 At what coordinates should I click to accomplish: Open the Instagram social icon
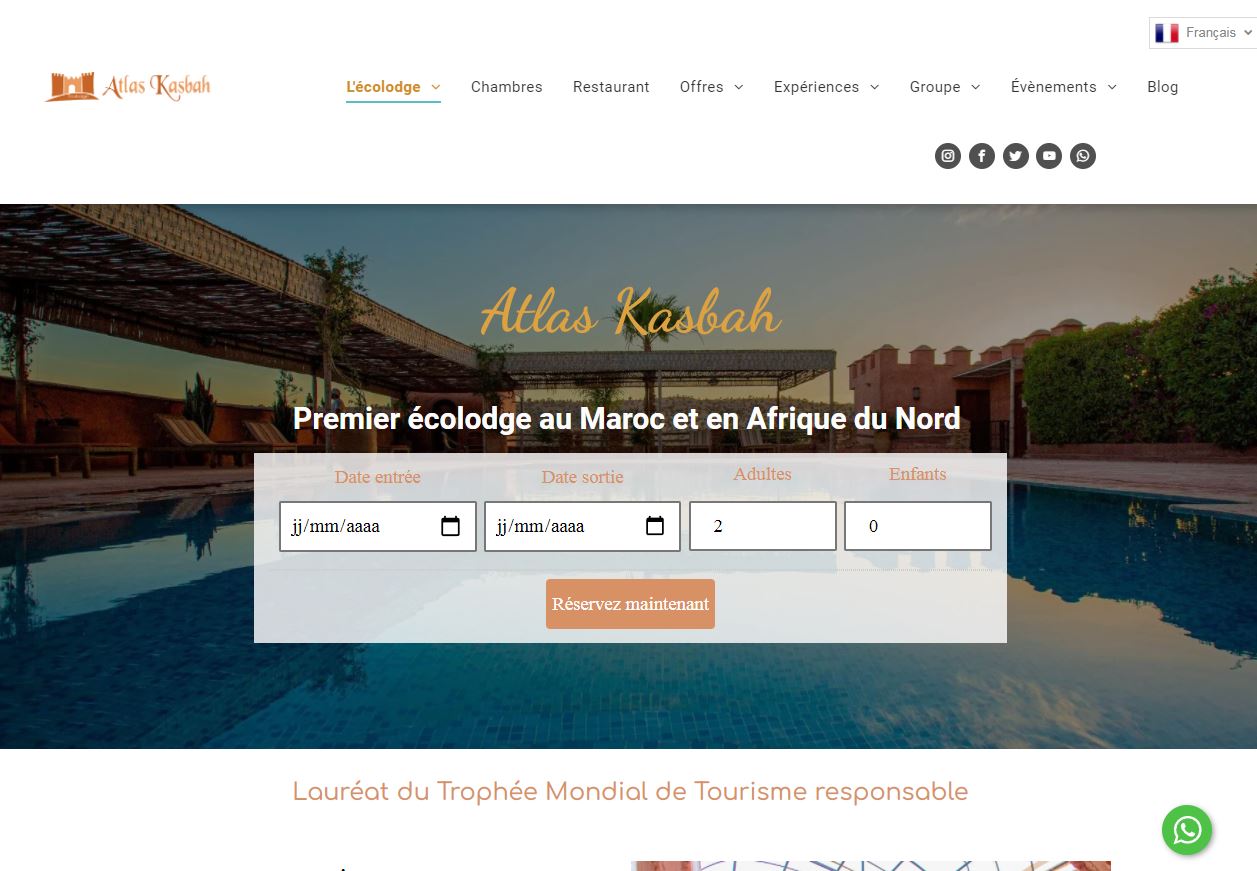click(948, 156)
